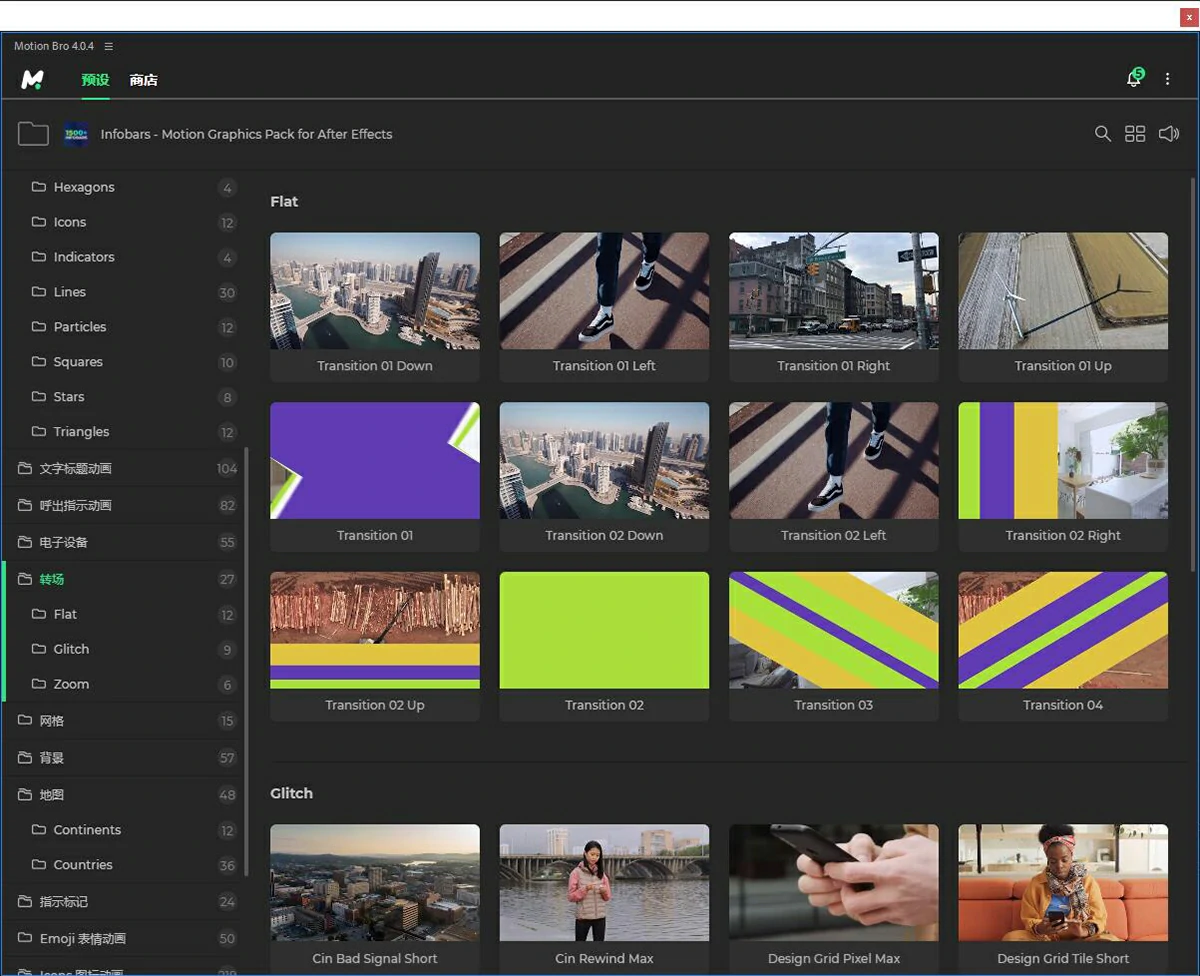Click the Flat section heading
Image resolution: width=1200 pixels, height=976 pixels.
(x=284, y=201)
